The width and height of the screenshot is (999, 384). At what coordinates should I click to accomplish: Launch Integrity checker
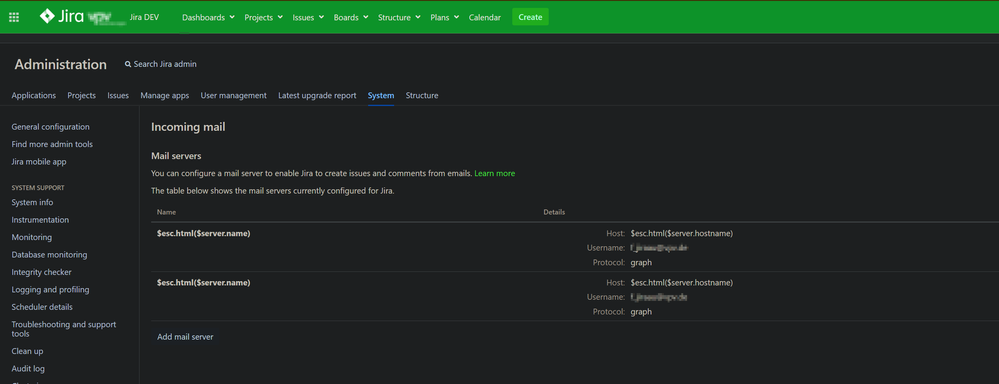tap(41, 272)
